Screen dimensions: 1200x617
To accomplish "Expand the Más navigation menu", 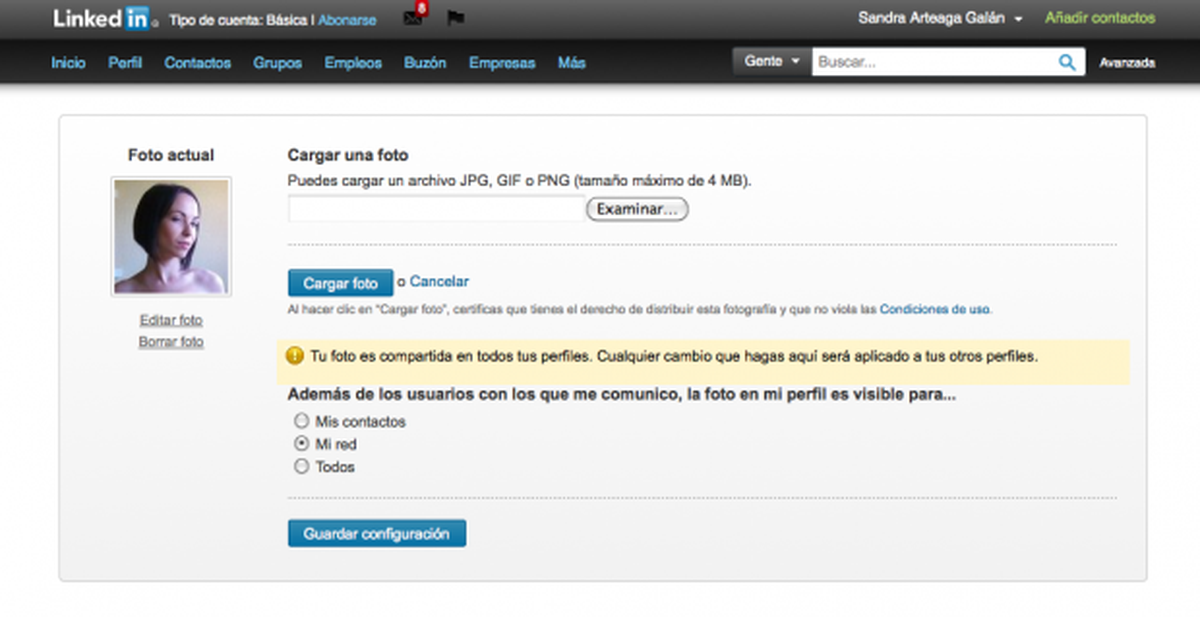I will coord(572,62).
